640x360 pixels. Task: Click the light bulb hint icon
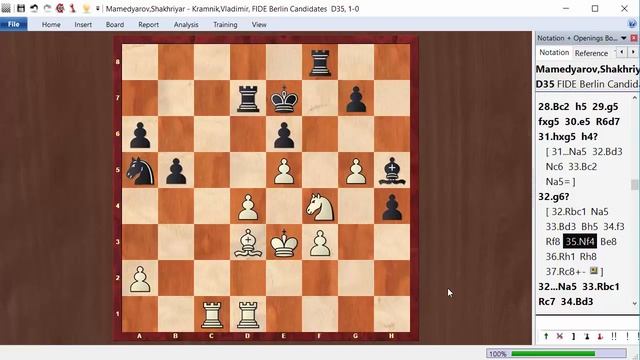pyautogui.click(x=86, y=8)
